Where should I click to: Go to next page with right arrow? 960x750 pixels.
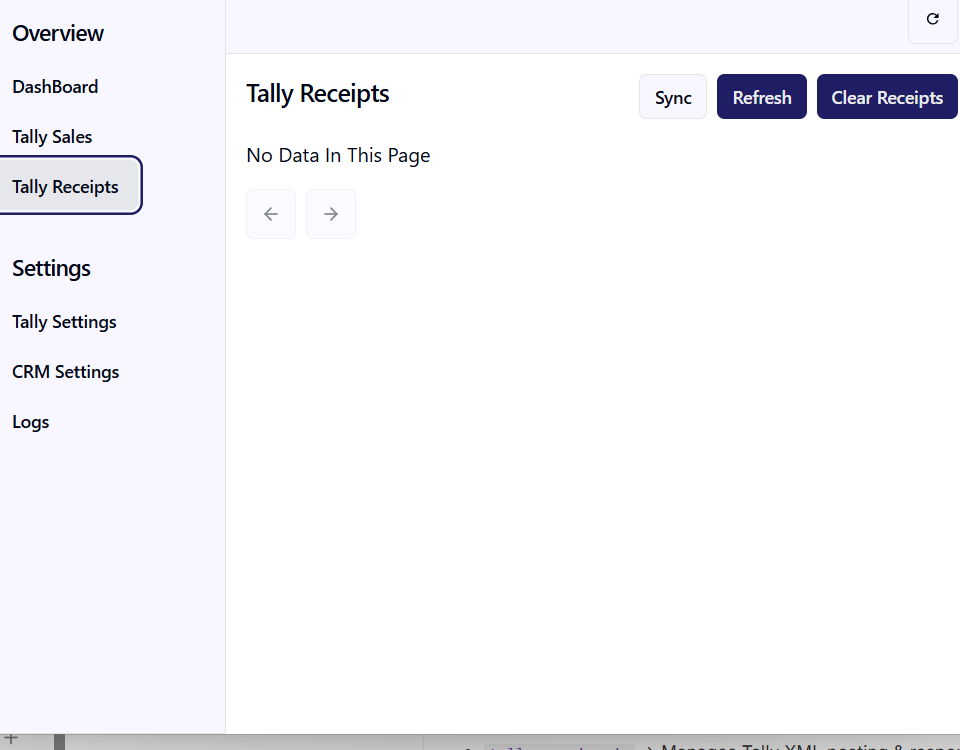coord(331,214)
